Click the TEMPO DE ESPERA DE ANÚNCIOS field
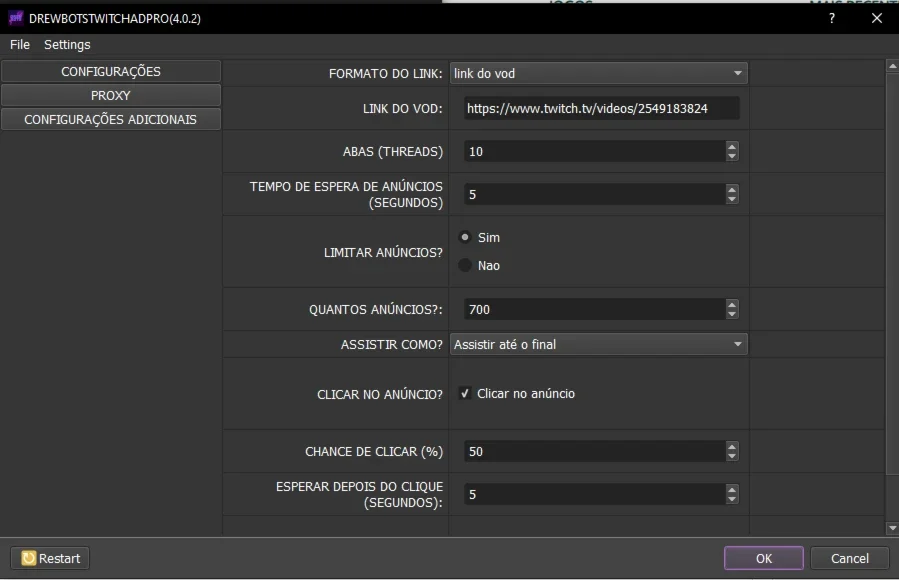This screenshot has width=899, height=580. tap(595, 194)
